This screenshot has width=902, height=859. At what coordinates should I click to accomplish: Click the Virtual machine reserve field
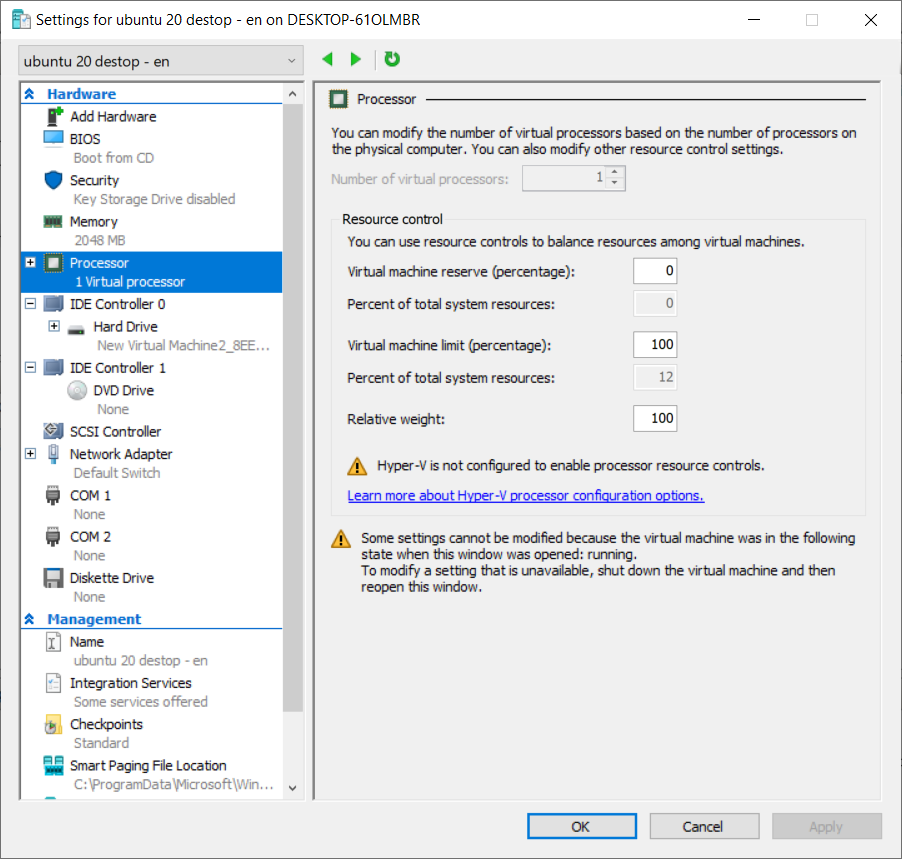655,270
